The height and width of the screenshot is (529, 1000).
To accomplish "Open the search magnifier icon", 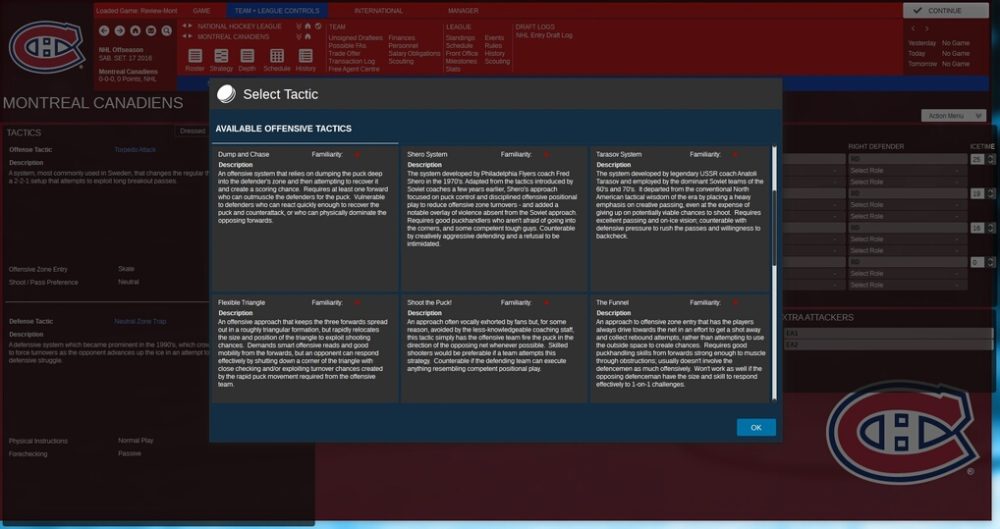I will [x=166, y=31].
